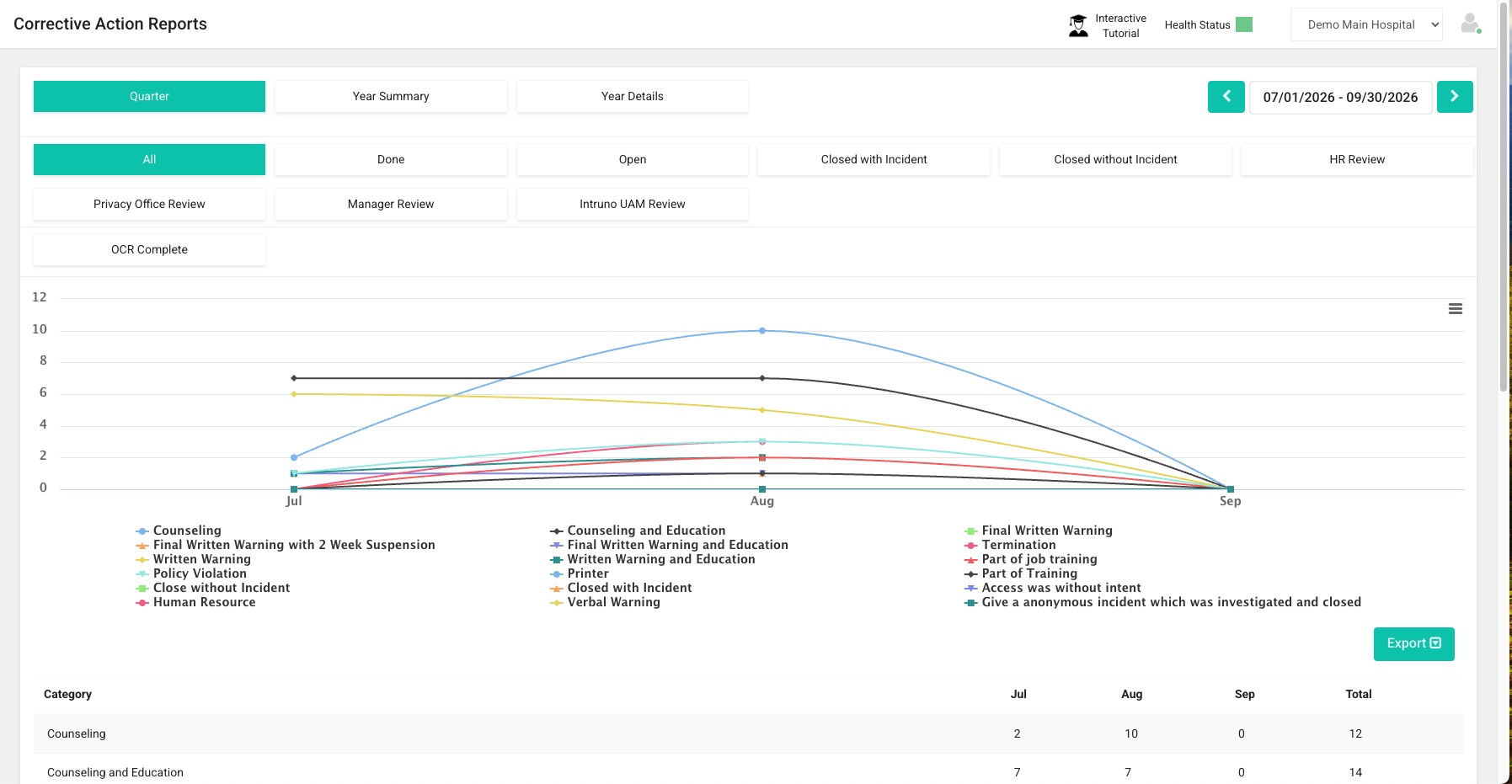Click the yellow Jul data point at 6
This screenshot has width=1512, height=784.
click(x=294, y=394)
